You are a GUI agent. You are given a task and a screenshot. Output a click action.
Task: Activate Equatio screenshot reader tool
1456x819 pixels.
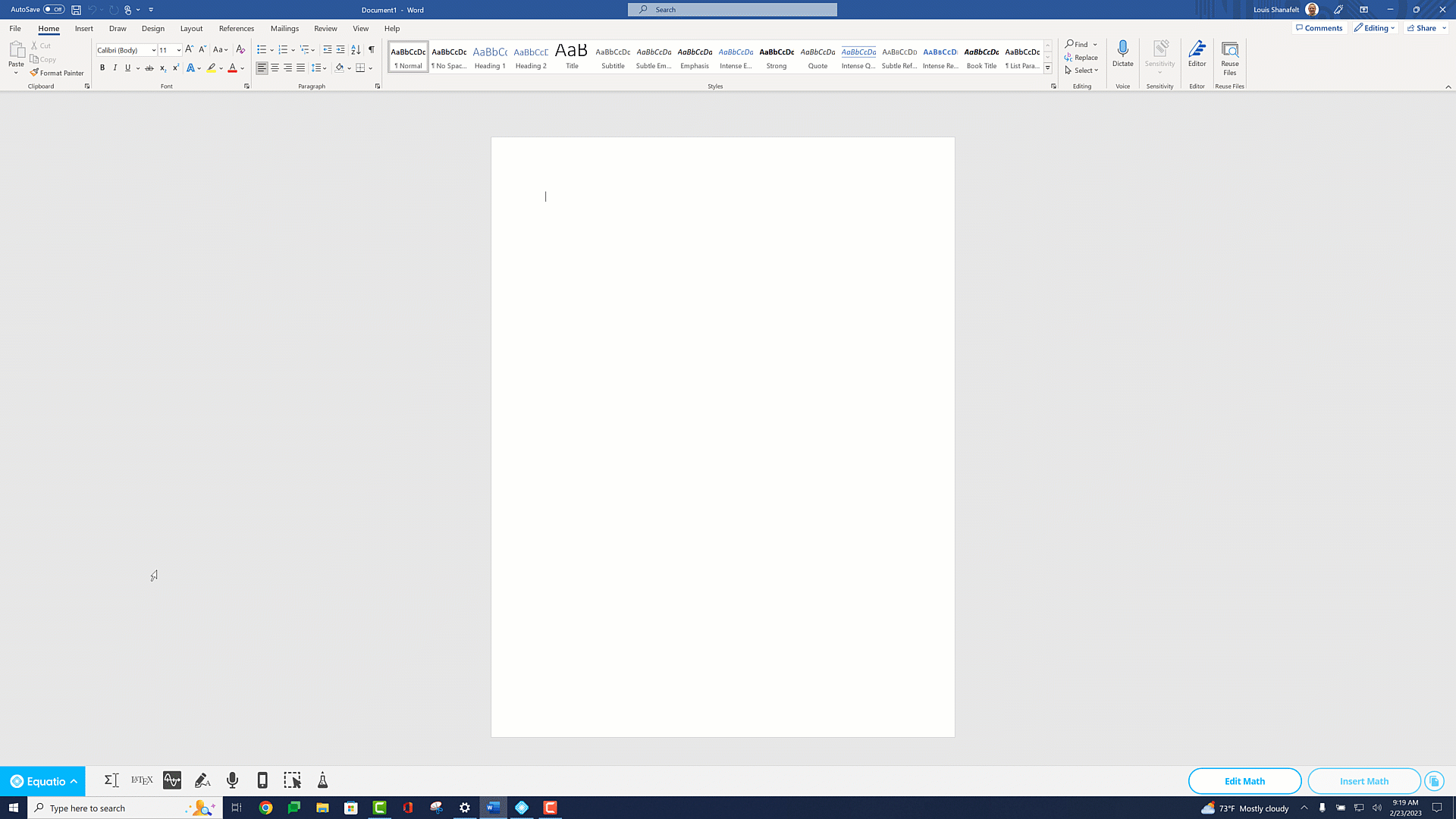(x=292, y=780)
